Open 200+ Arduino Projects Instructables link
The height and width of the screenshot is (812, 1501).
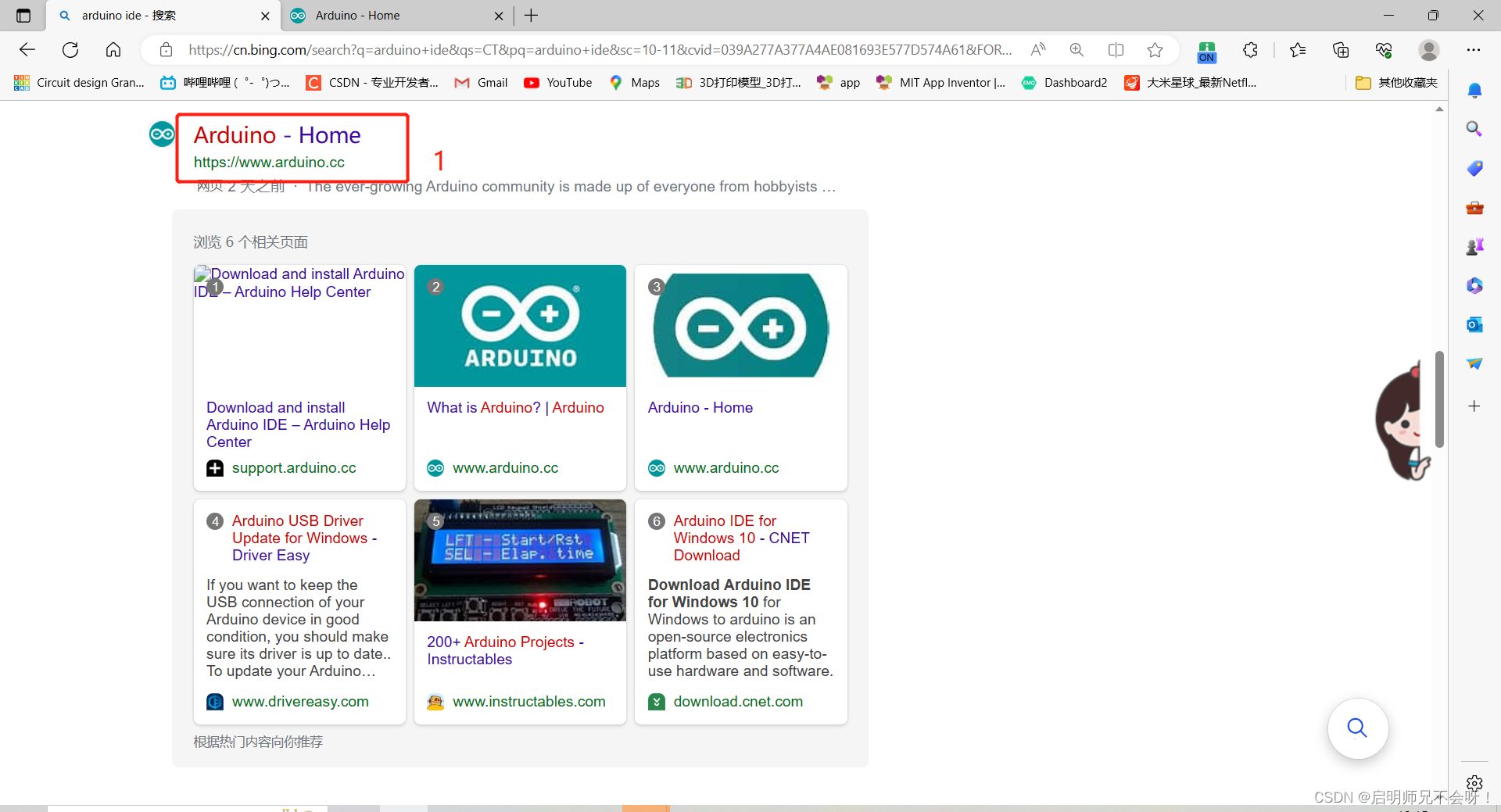pos(505,651)
